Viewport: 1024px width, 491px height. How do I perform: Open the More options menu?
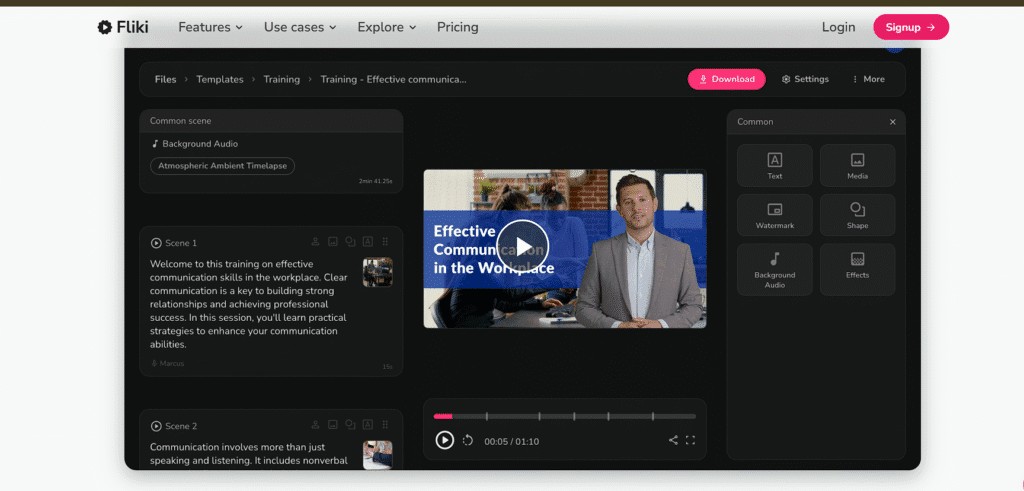tap(868, 79)
